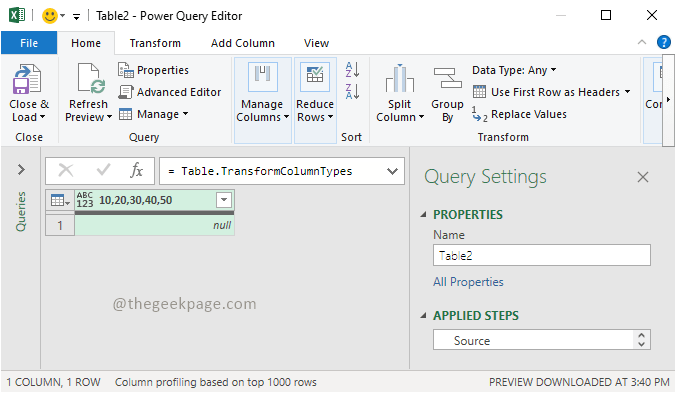Click the Group By icon

coord(448,78)
